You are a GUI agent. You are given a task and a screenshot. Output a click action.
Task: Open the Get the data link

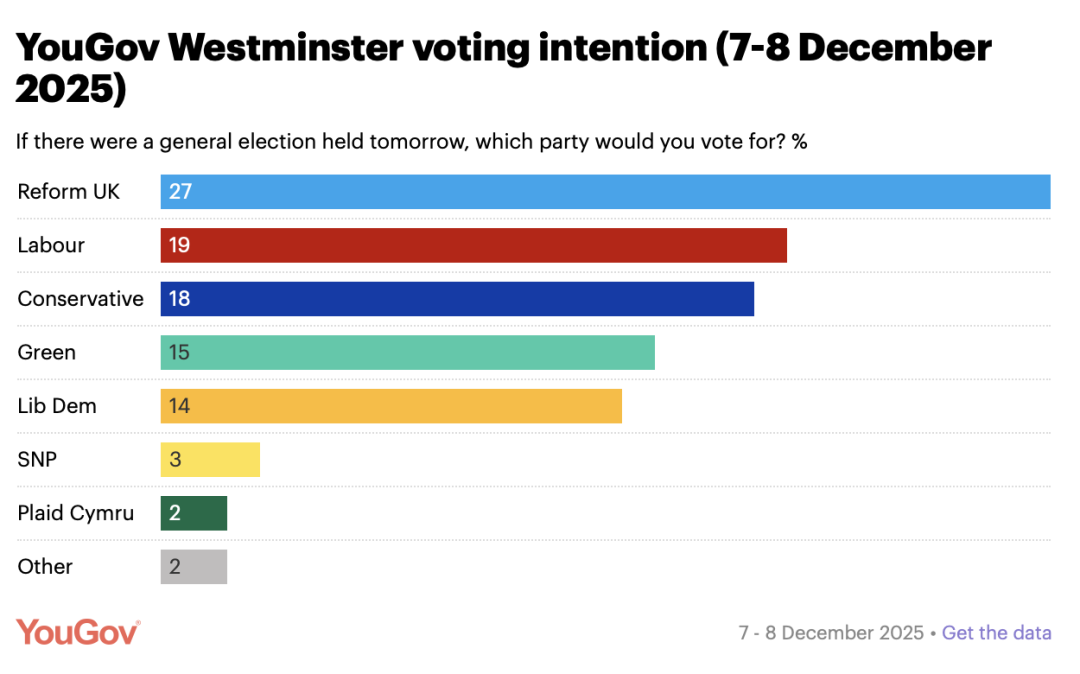tap(996, 633)
